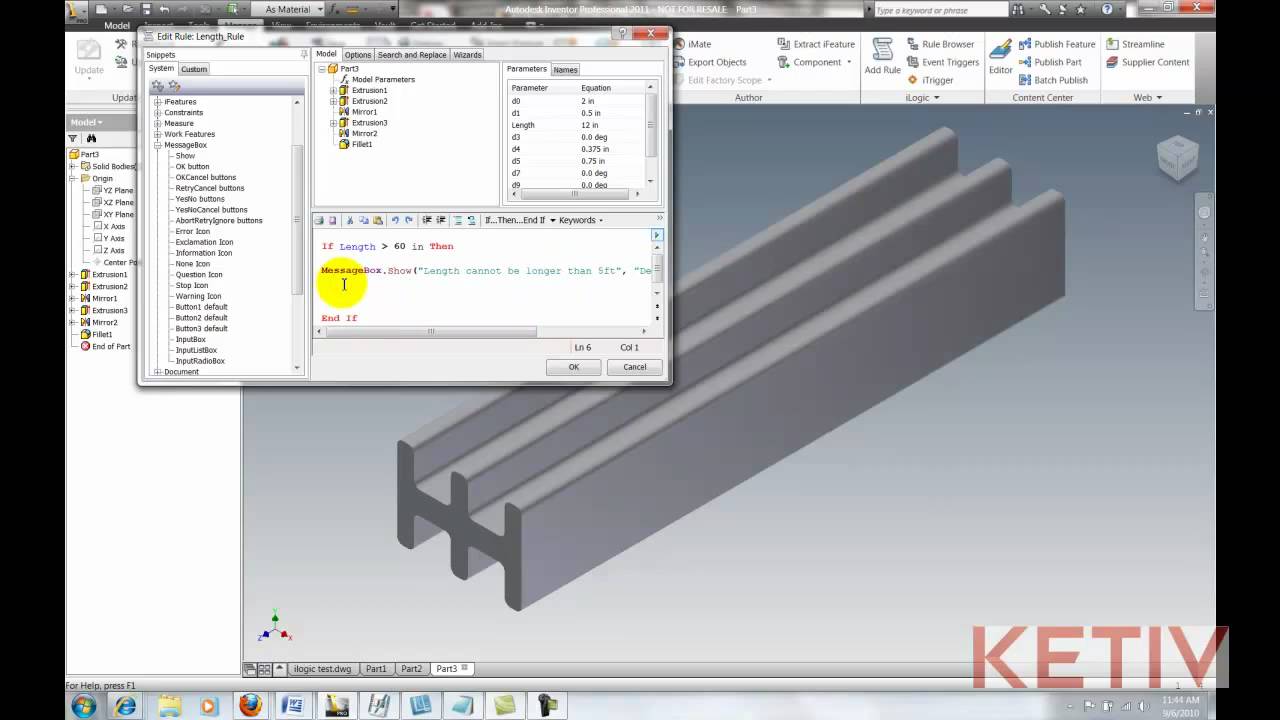The width and height of the screenshot is (1280, 720).
Task: Click the paste icon in the rule editor toolbar
Action: [x=377, y=220]
